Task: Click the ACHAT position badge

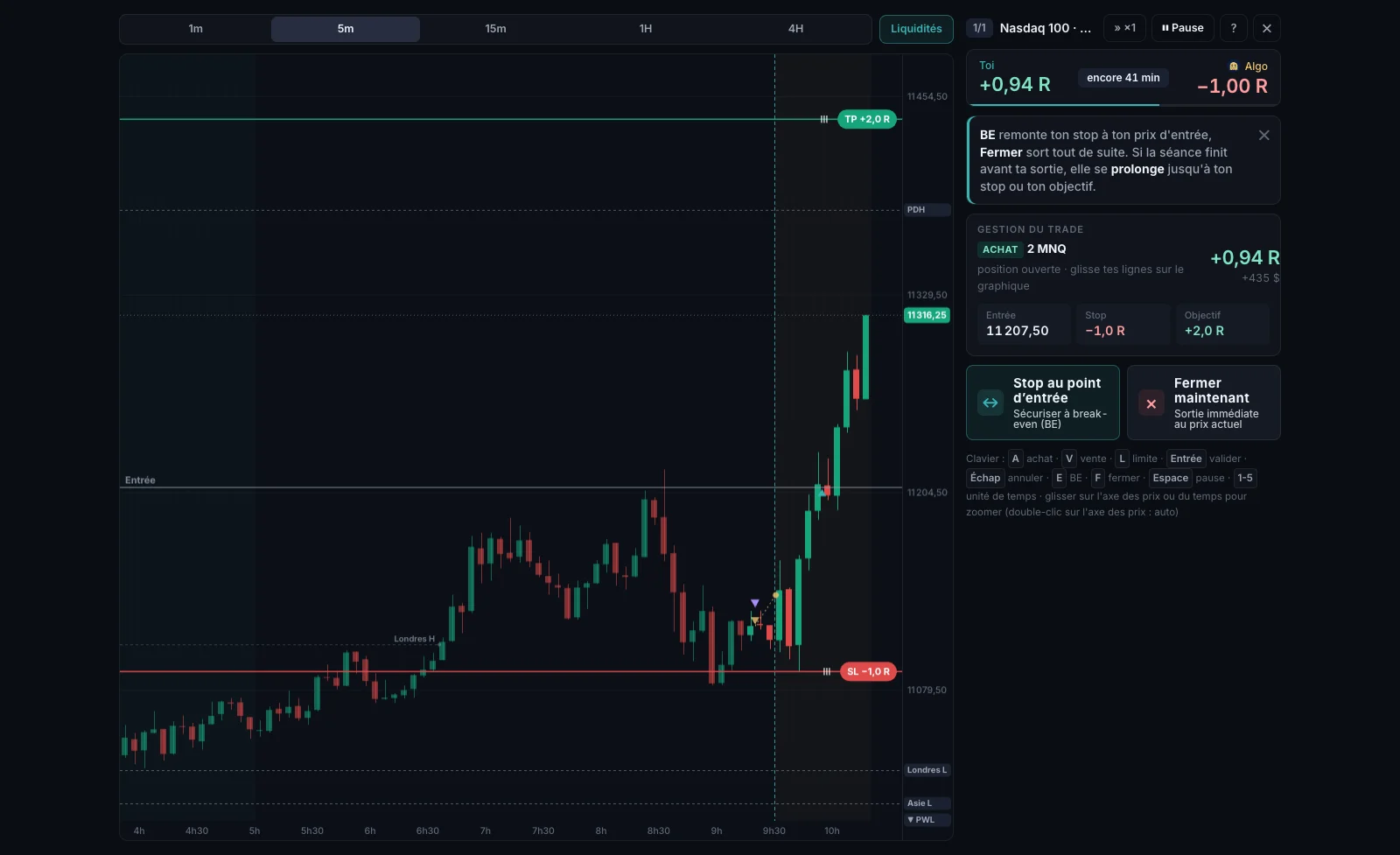Action: [1000, 249]
